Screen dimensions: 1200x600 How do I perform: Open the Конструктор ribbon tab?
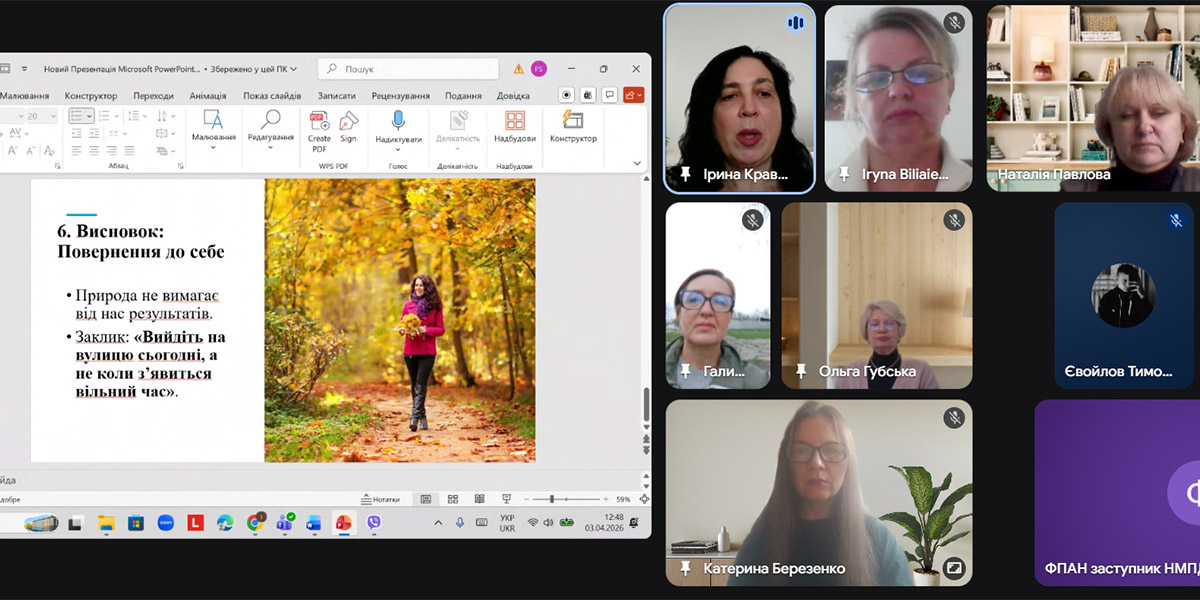(x=91, y=96)
